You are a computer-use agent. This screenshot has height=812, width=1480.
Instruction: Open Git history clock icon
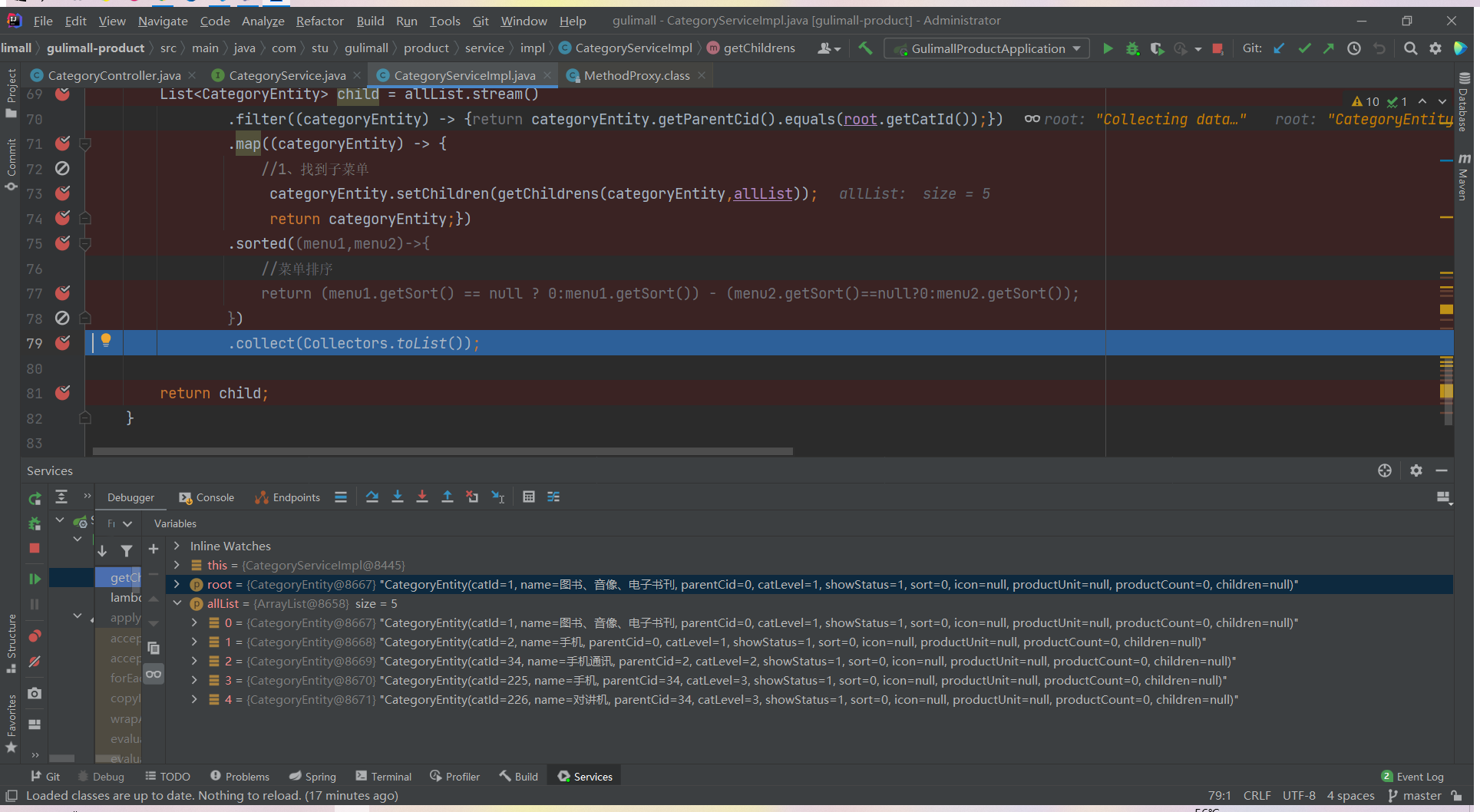1354,48
